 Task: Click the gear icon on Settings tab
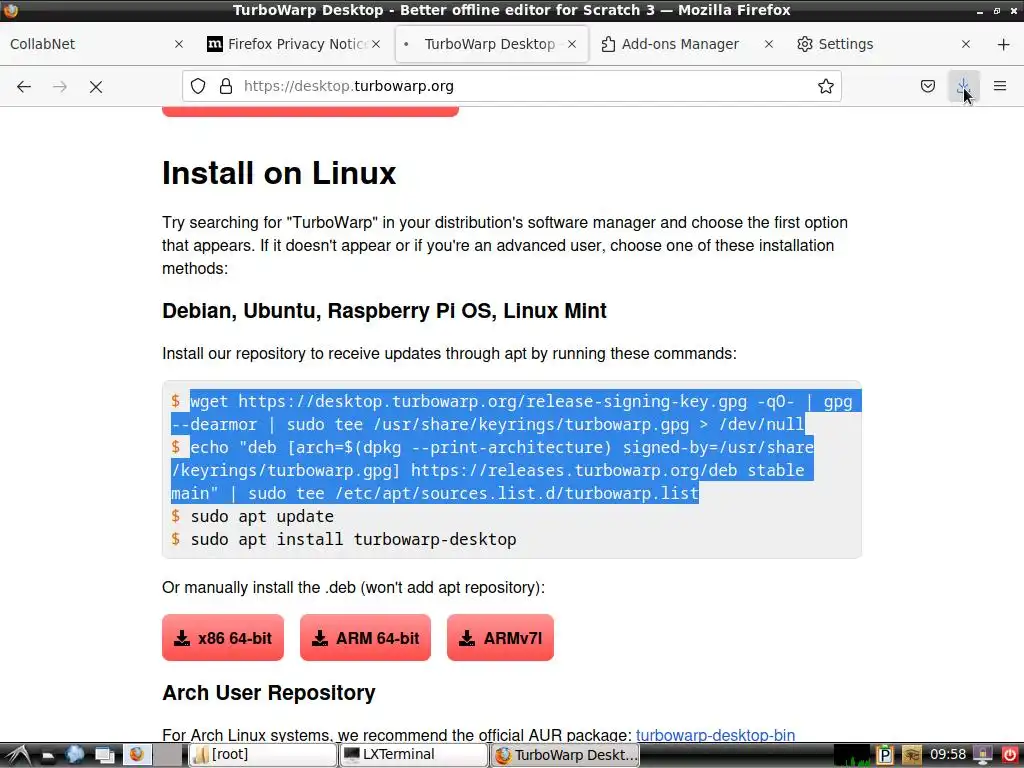point(805,44)
